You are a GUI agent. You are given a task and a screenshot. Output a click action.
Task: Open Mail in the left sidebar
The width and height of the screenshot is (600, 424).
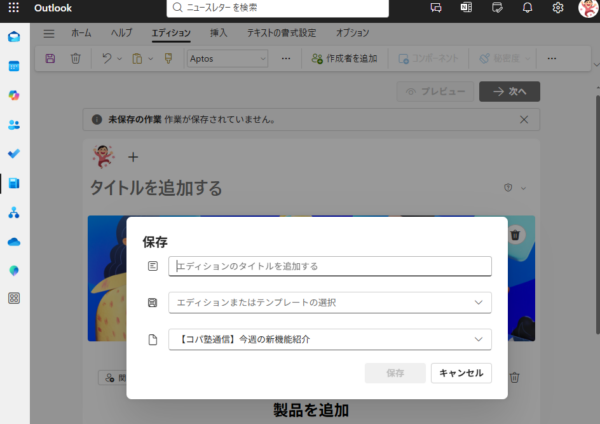click(x=14, y=37)
